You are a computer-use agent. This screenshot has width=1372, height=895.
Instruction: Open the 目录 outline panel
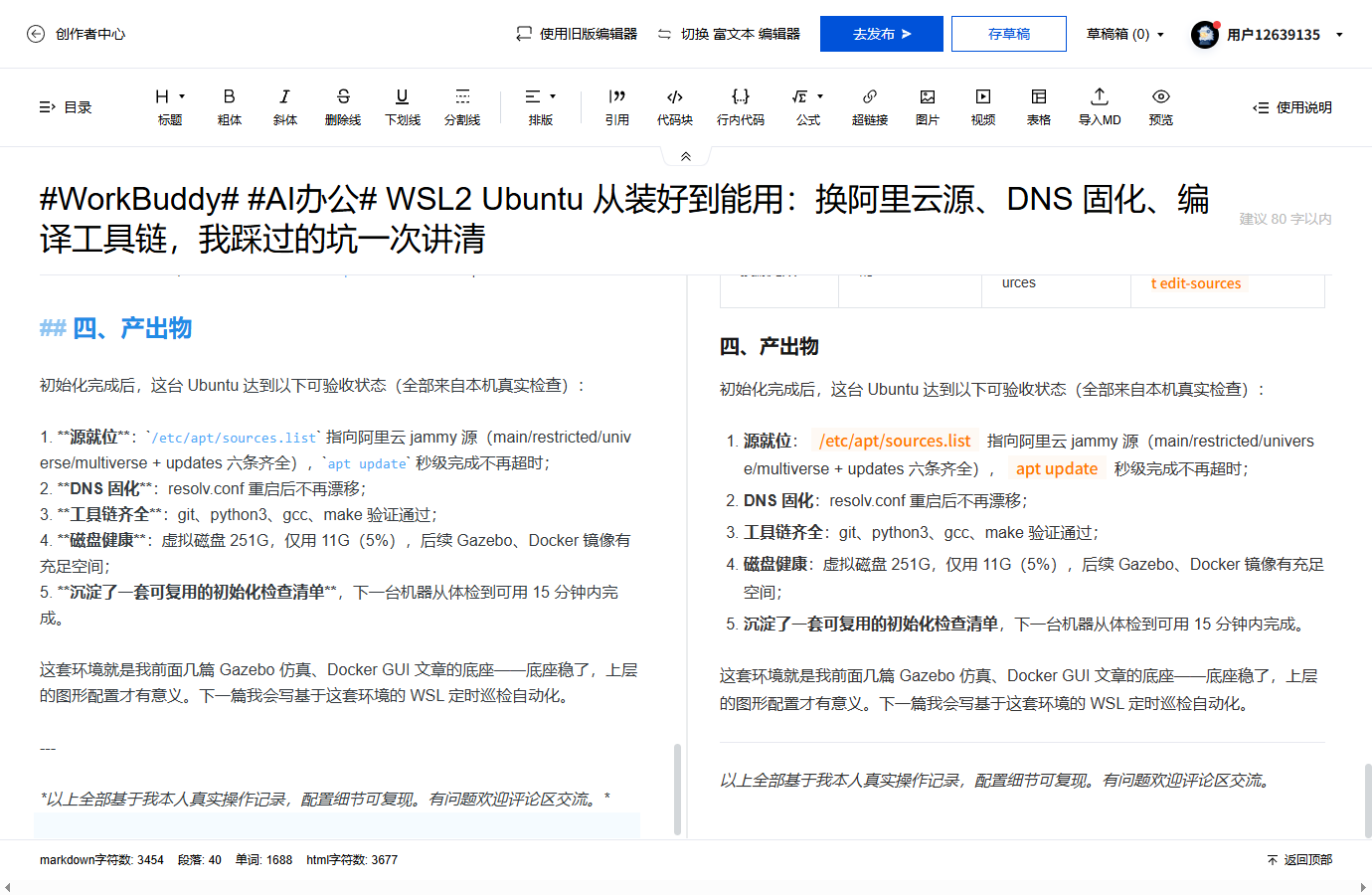(x=65, y=107)
